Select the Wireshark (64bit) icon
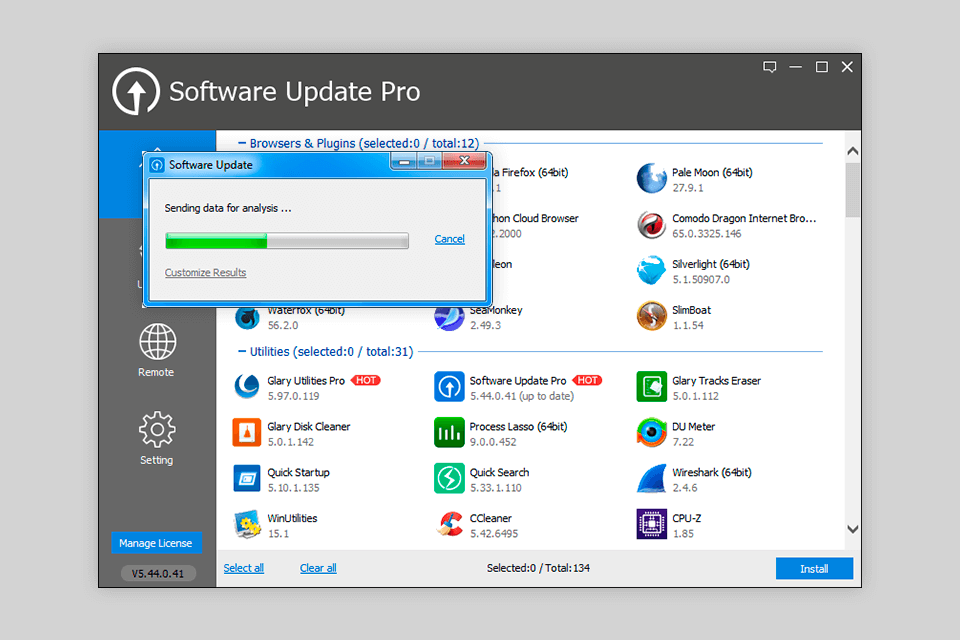Viewport: 960px width, 640px height. point(651,479)
